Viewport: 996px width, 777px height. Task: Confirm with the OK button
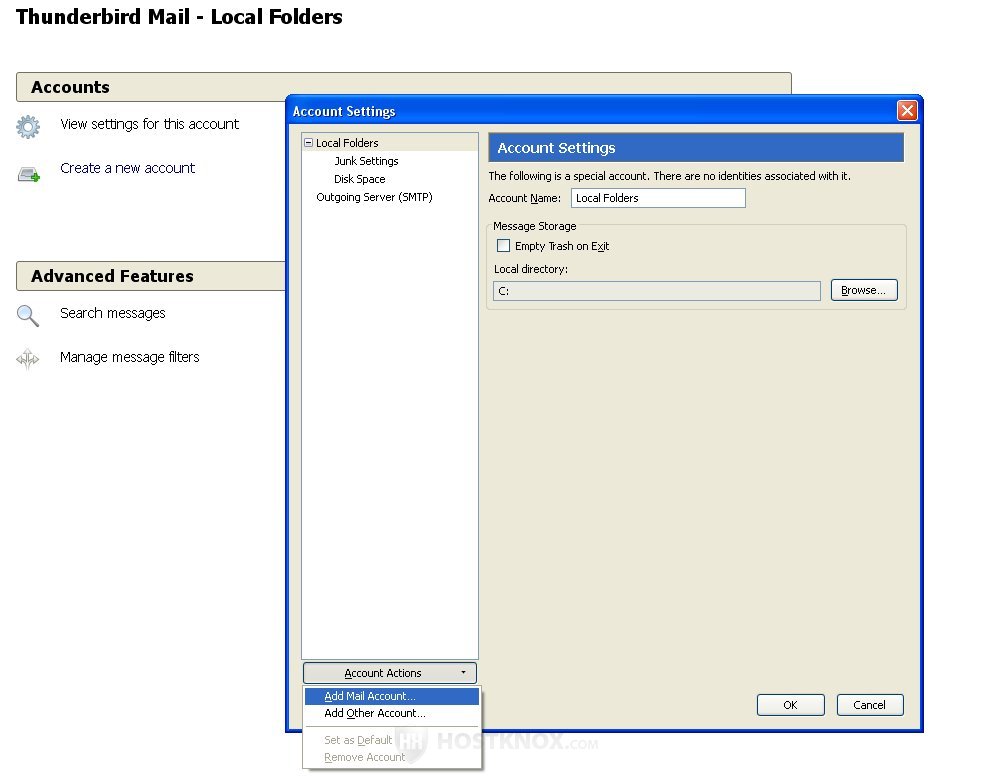coord(790,705)
